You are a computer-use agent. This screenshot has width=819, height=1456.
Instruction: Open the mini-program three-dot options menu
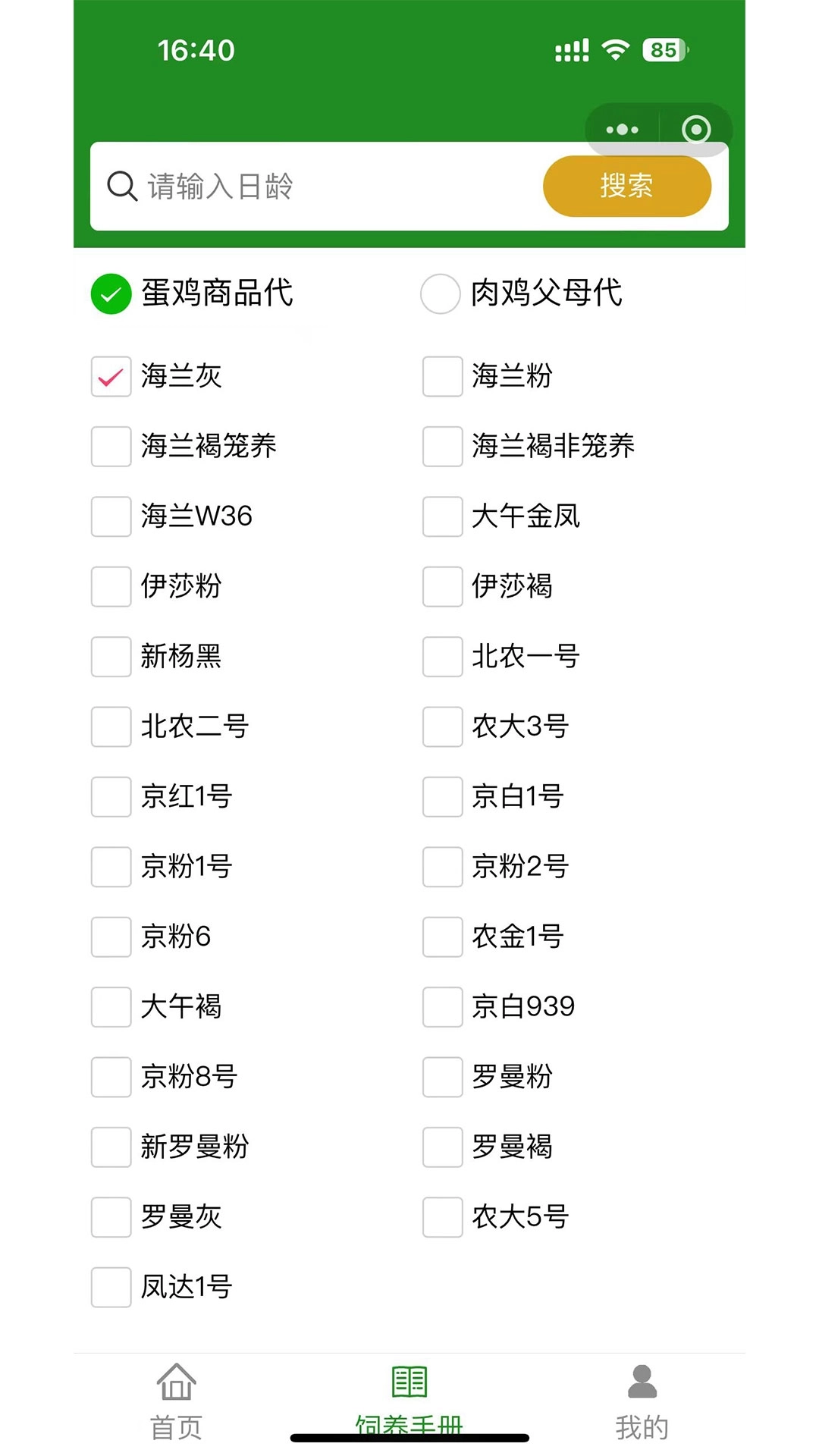[x=622, y=129]
